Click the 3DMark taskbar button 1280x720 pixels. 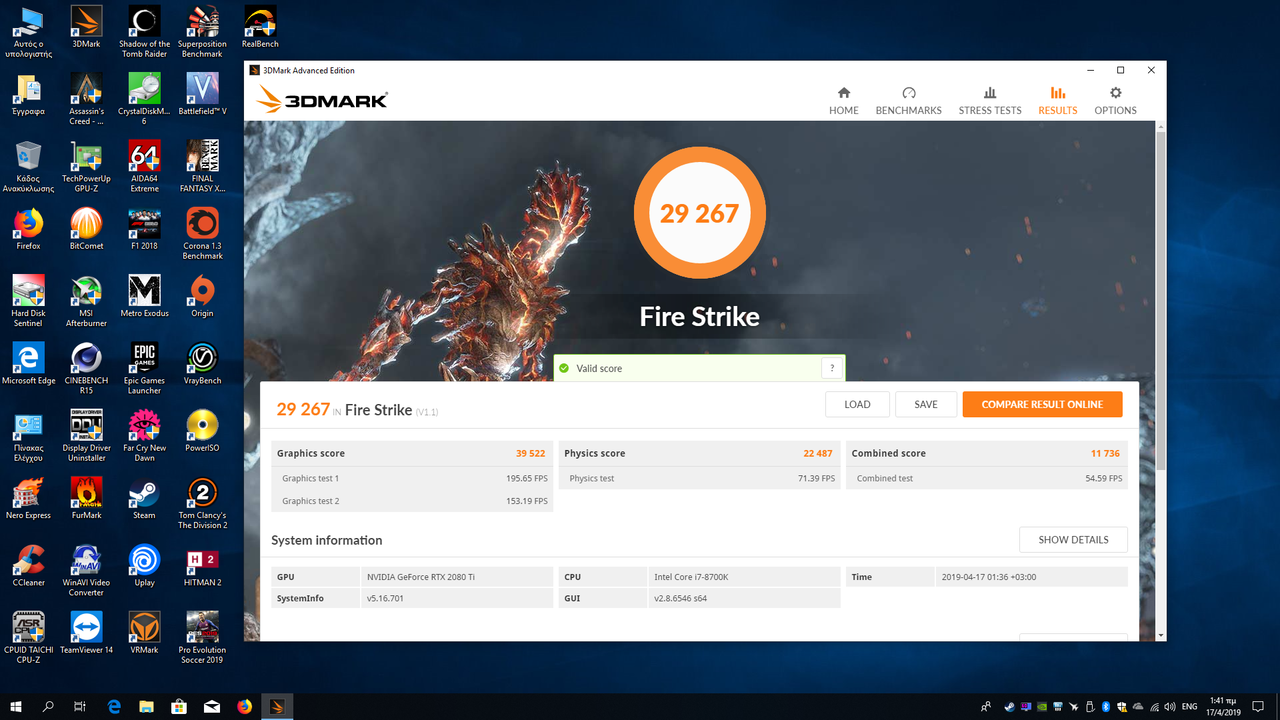[277, 706]
